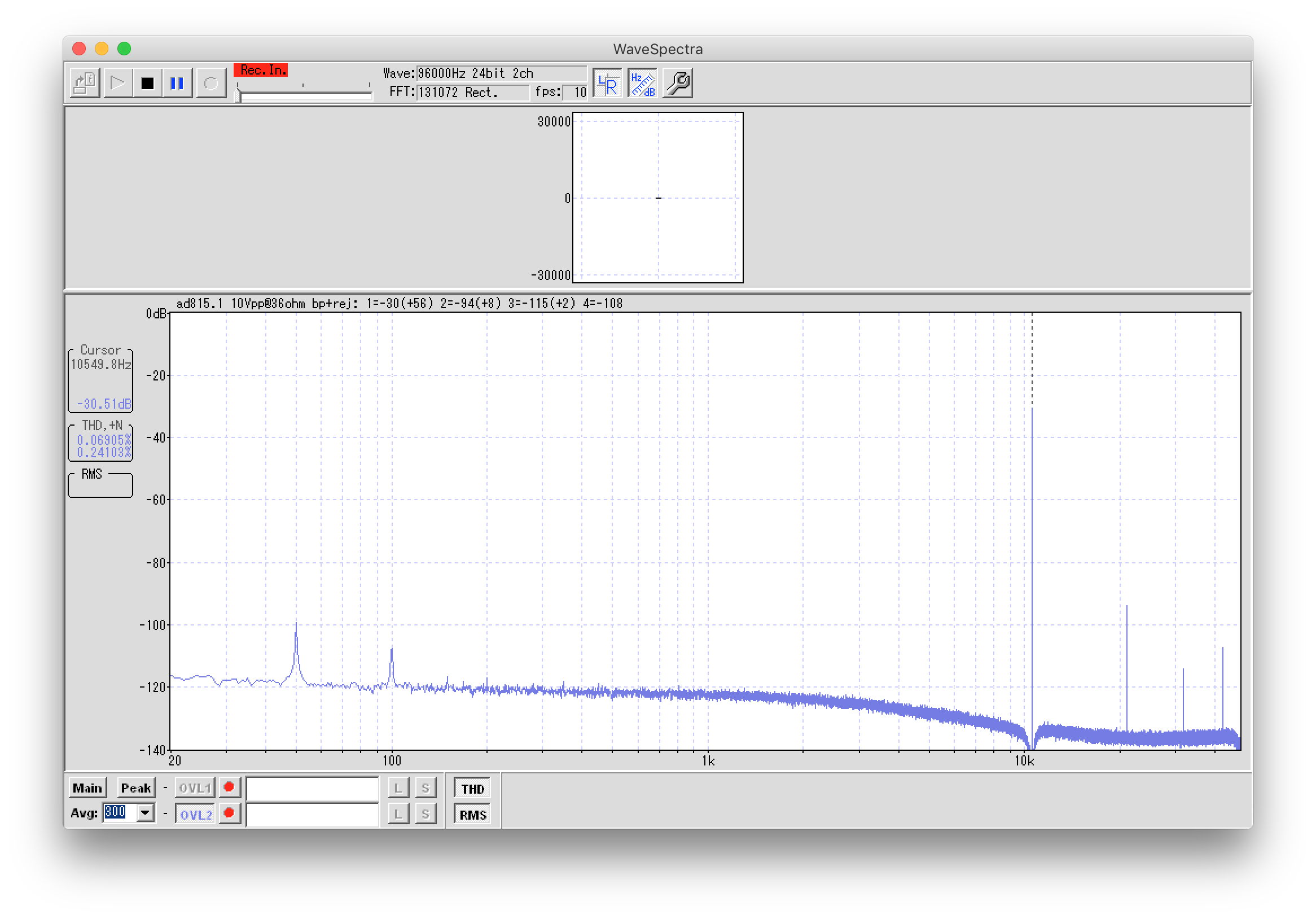Toggle the RMS measurement button

pyautogui.click(x=472, y=814)
